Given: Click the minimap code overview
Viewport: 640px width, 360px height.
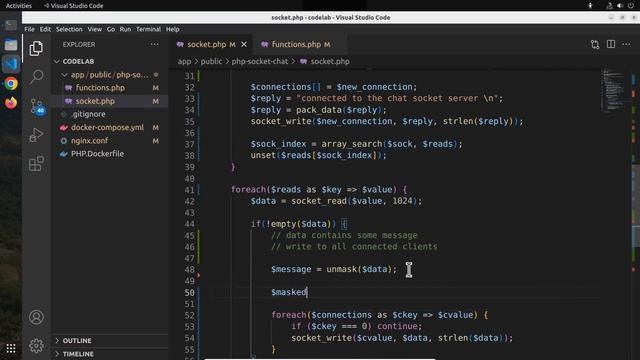Looking at the screenshot, I should click(x=613, y=91).
